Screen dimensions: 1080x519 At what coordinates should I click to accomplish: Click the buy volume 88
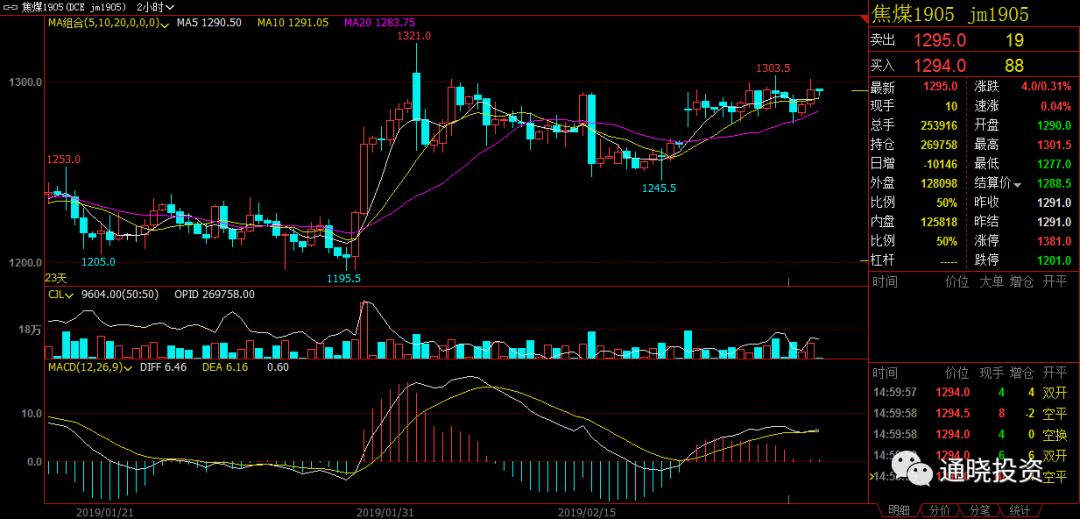click(1014, 65)
